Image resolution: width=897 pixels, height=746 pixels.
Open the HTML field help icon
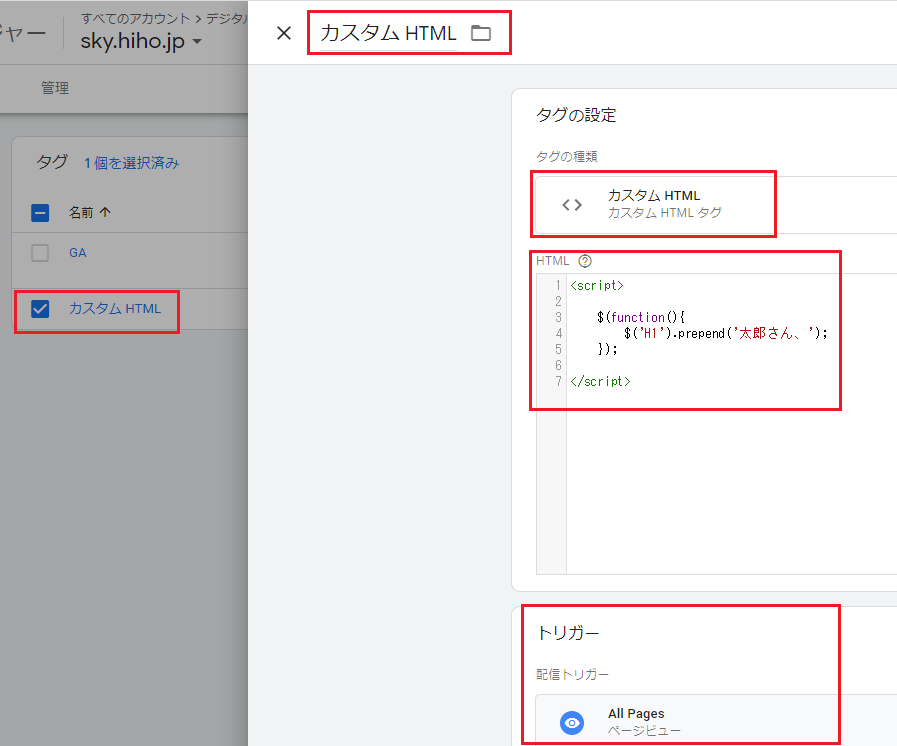click(585, 261)
